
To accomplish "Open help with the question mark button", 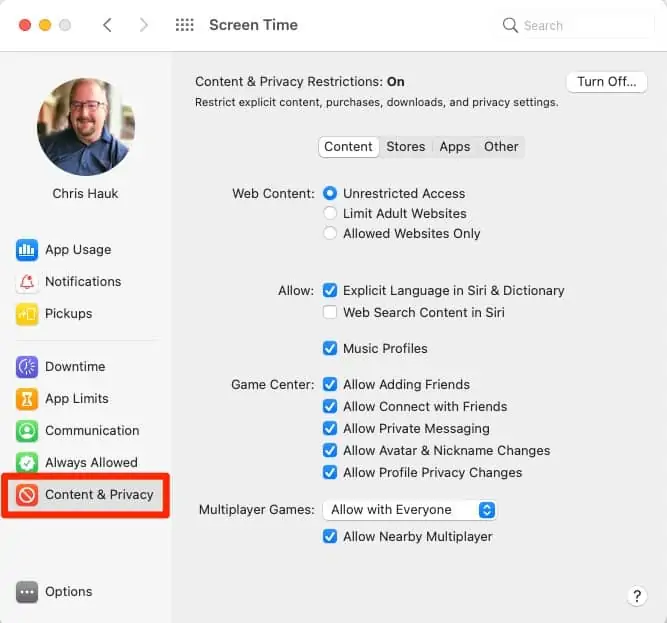I will pyautogui.click(x=637, y=596).
